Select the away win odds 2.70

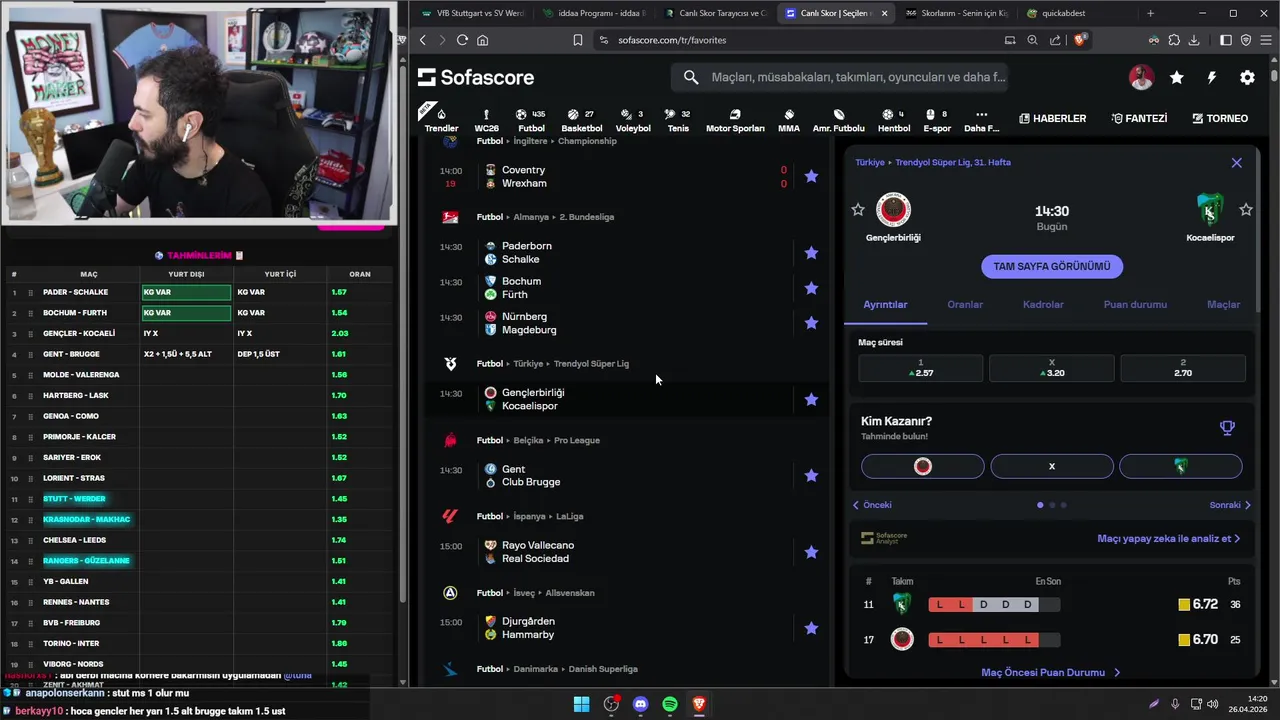pos(1183,368)
